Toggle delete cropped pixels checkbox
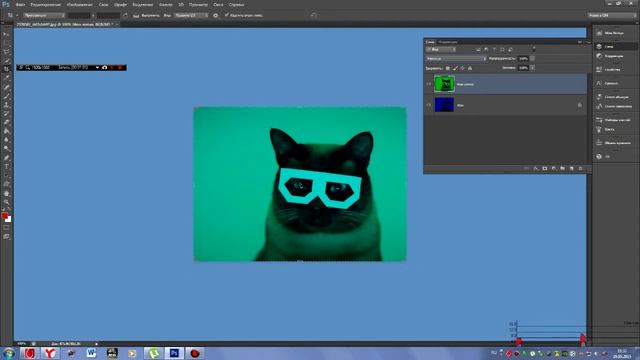Viewport: 640px width, 360px height. click(x=227, y=16)
